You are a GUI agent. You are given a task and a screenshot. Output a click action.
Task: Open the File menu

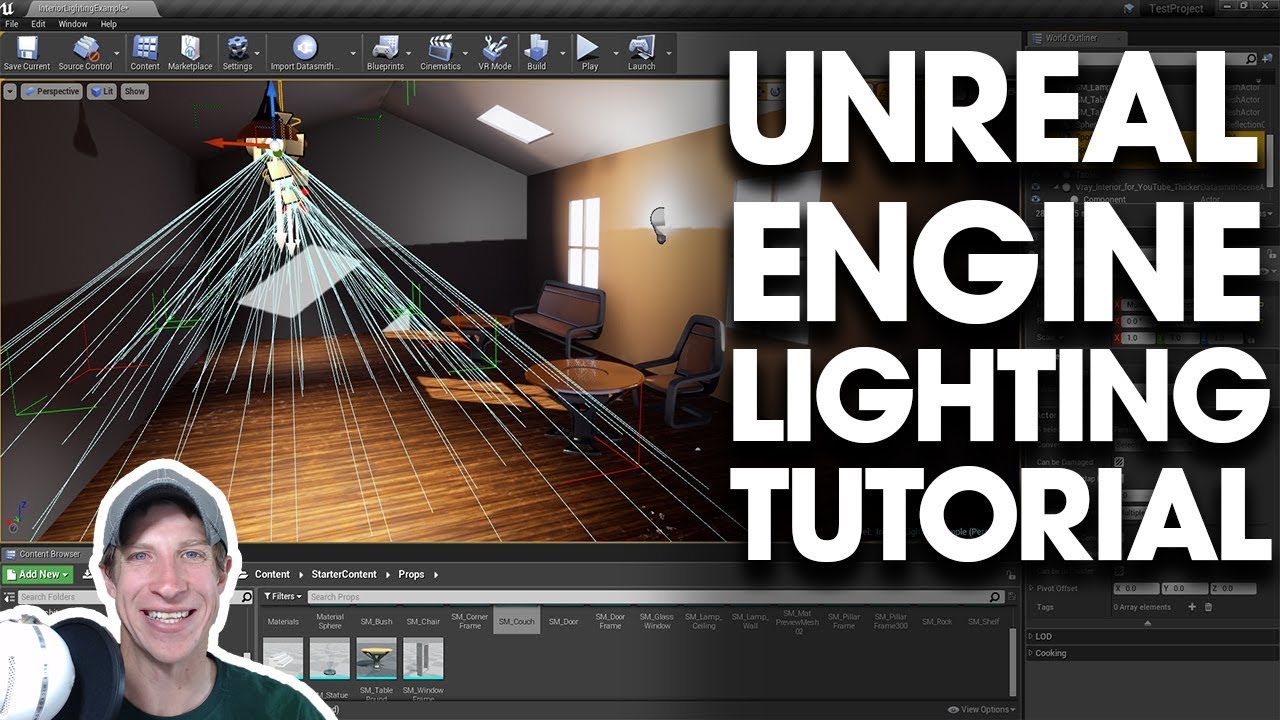click(12, 24)
